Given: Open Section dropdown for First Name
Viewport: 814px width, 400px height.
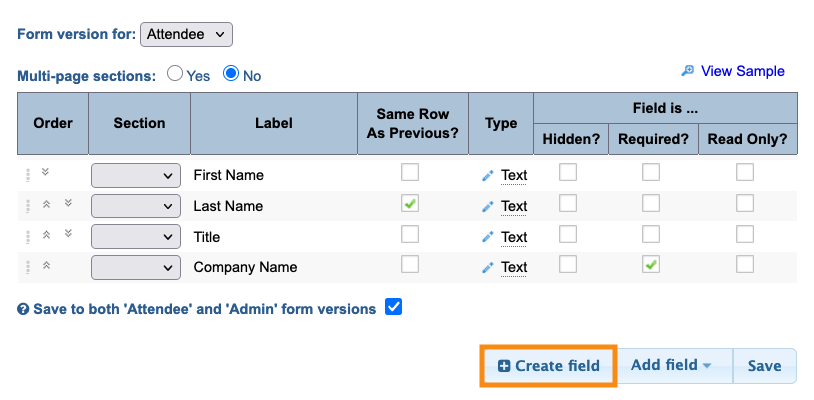Looking at the screenshot, I should [x=136, y=176].
